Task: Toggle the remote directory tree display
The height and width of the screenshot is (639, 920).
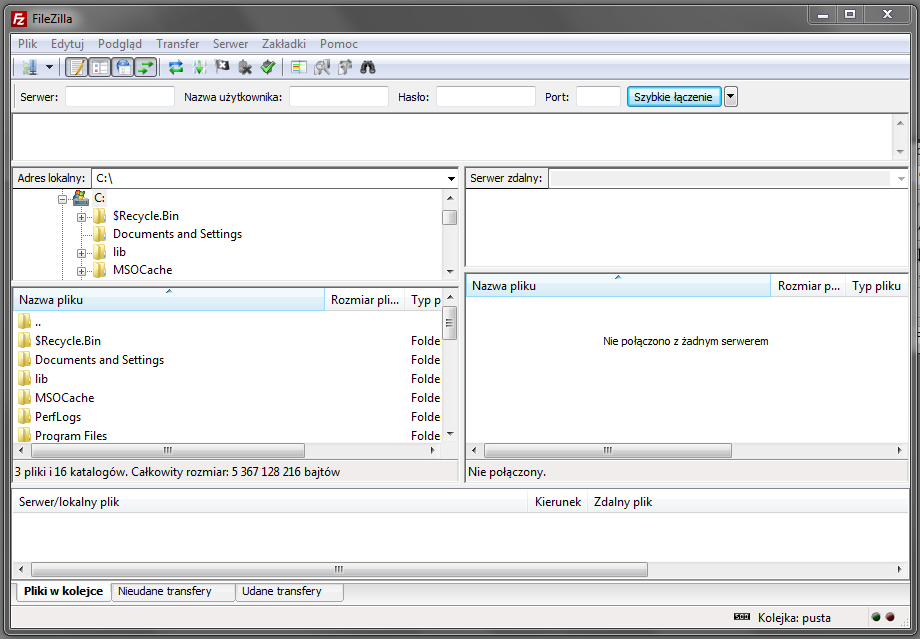Action: click(123, 67)
